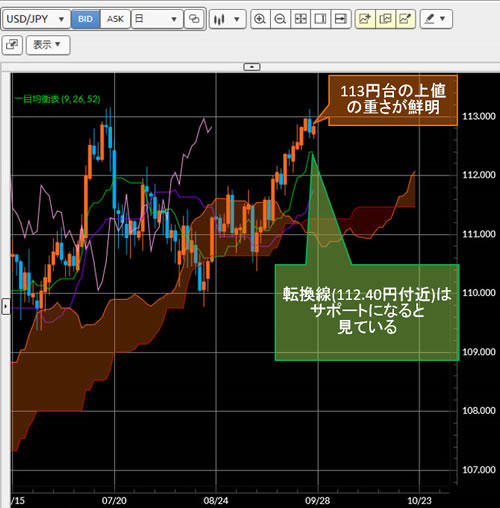Click the 09/28 date axis label

click(x=318, y=501)
